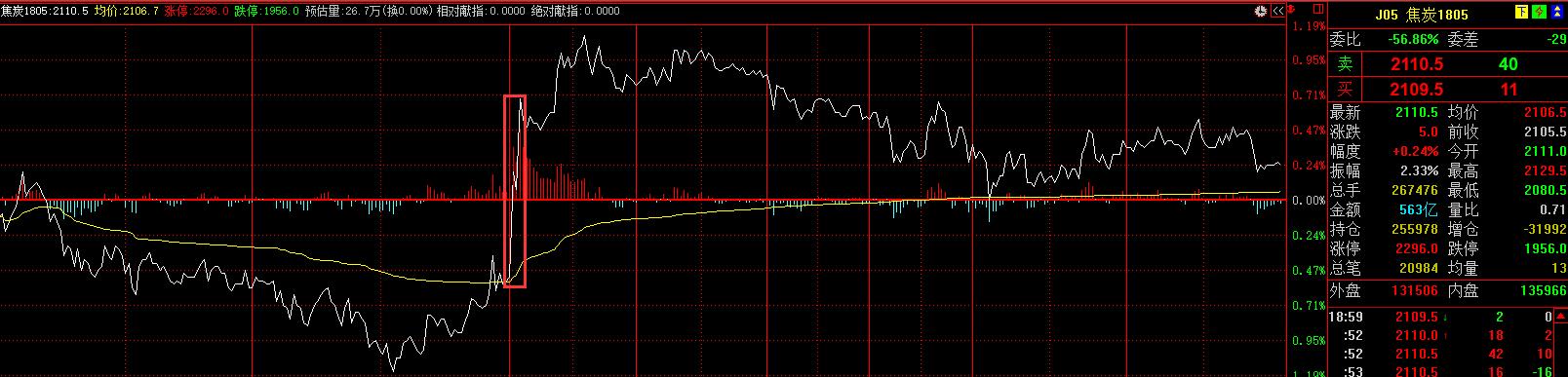Click the yellow 下 order icon
1568x377 pixels.
click(x=1521, y=12)
